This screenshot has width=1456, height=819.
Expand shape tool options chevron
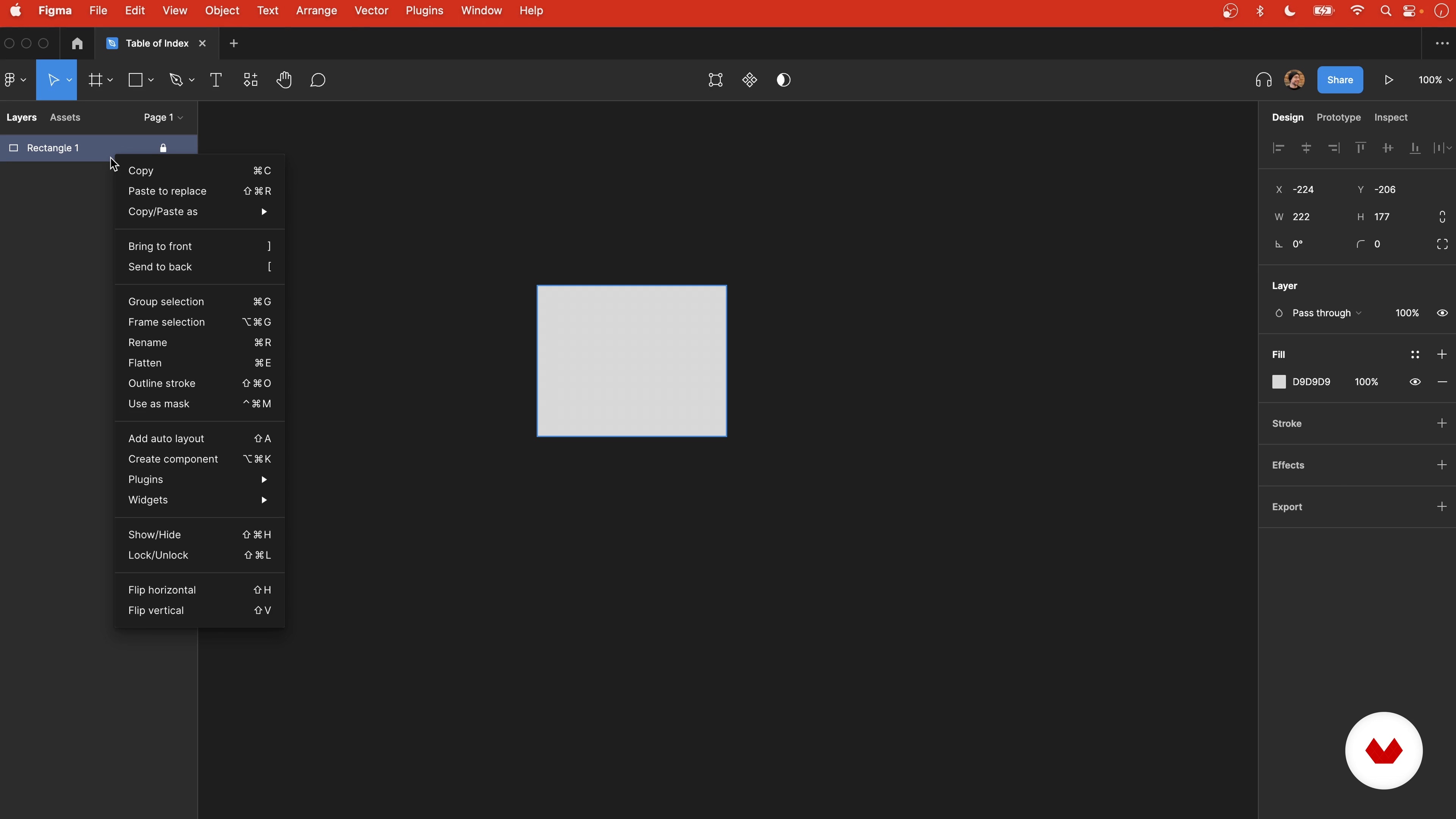click(151, 80)
